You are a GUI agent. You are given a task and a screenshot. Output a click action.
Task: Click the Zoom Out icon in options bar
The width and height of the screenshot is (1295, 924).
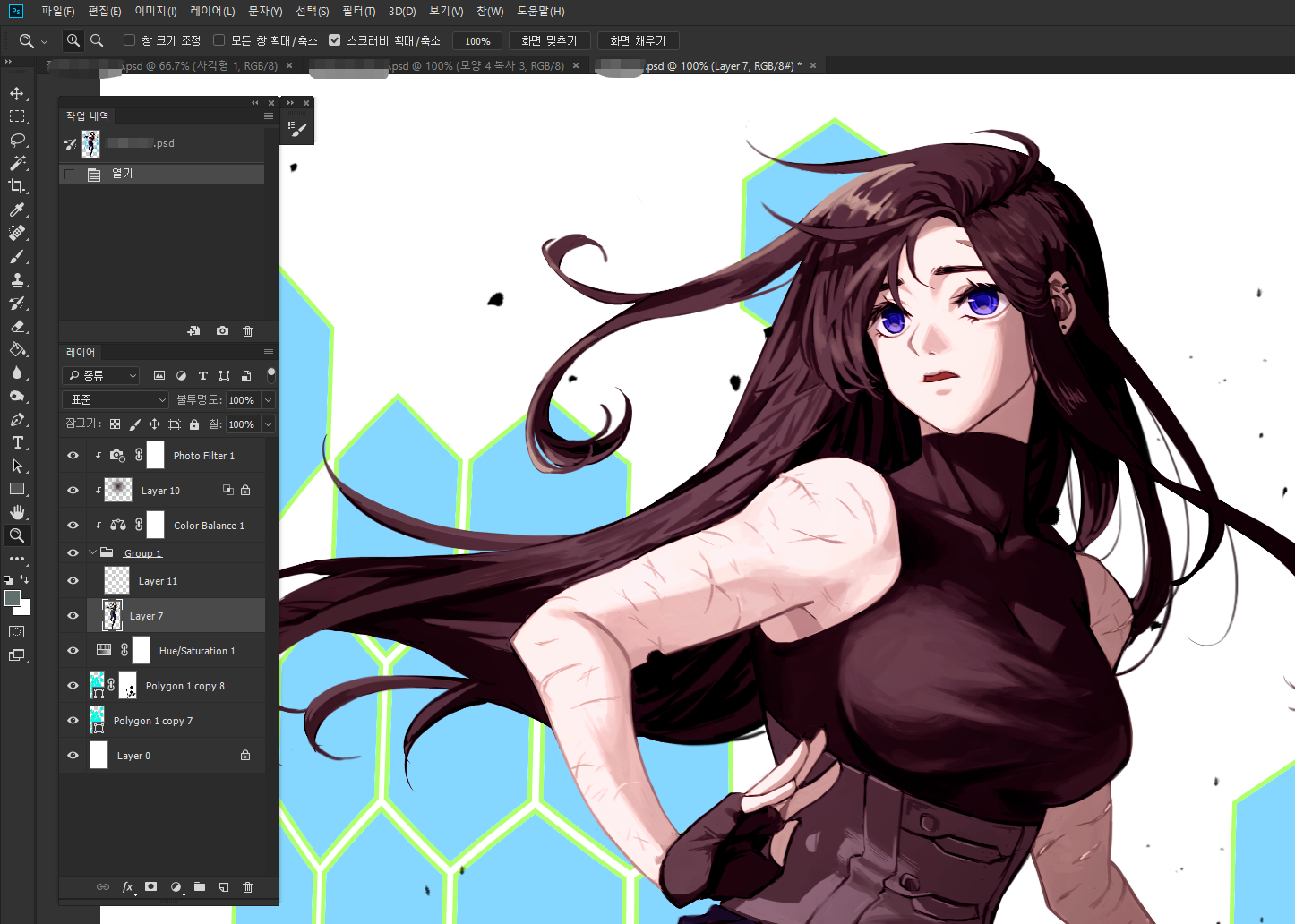point(97,40)
